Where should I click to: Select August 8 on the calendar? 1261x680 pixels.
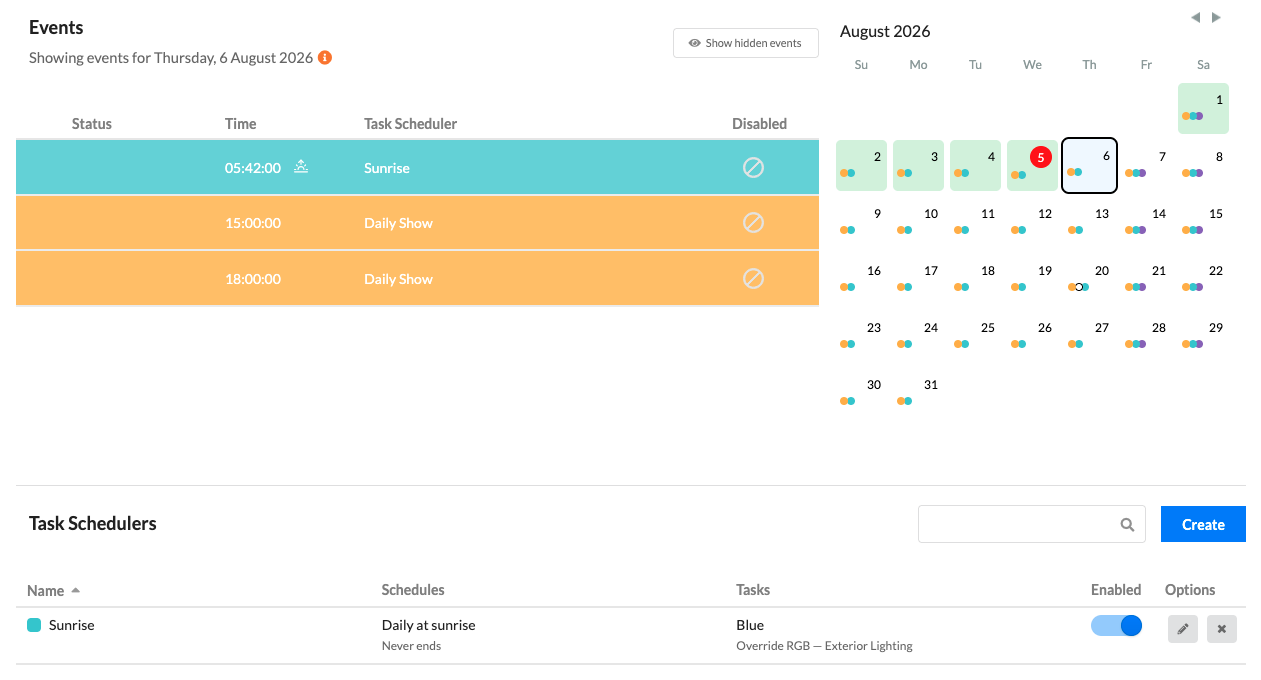click(1203, 165)
